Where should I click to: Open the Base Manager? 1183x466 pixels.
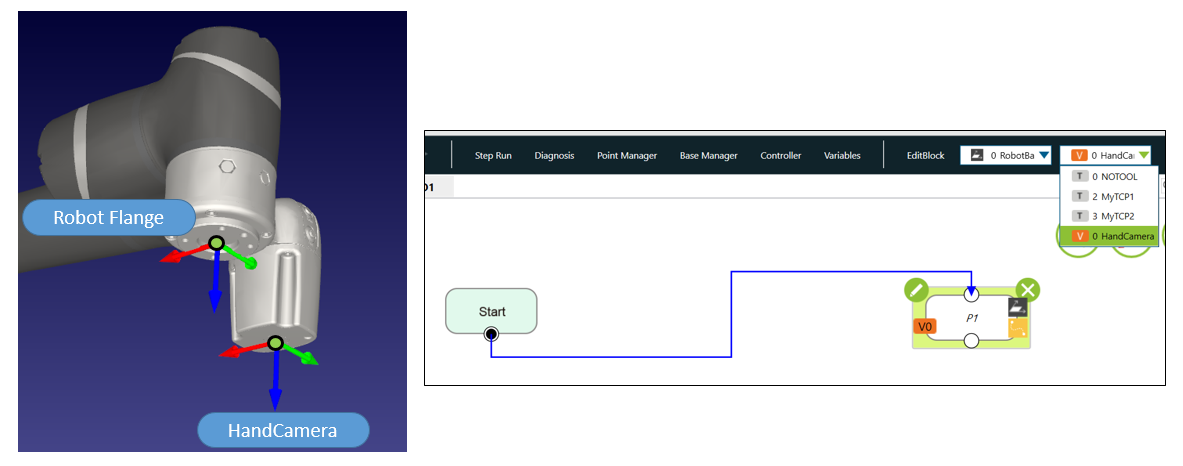tap(708, 156)
